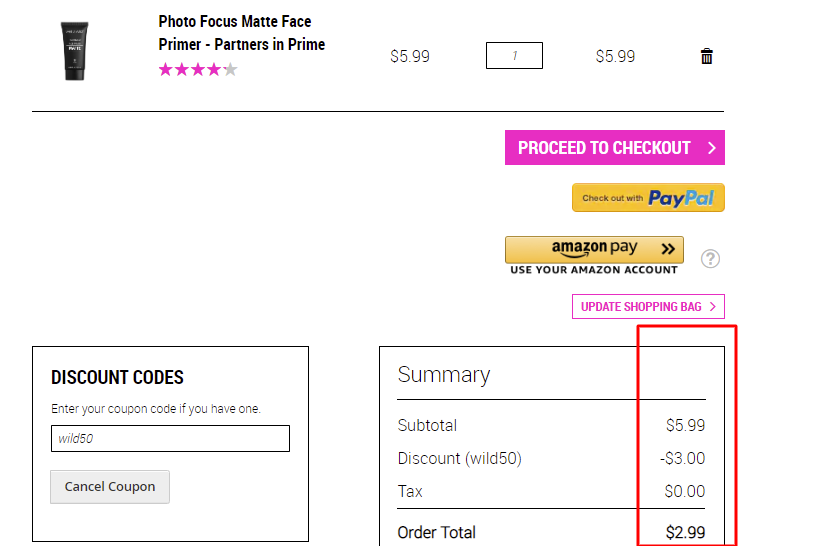Click the Order Total amount $2.99
The image size is (834, 546).
(685, 532)
